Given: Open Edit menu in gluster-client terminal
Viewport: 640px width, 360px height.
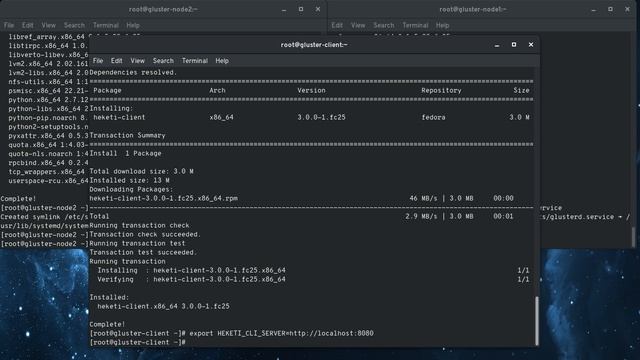Looking at the screenshot, I should pos(117,61).
